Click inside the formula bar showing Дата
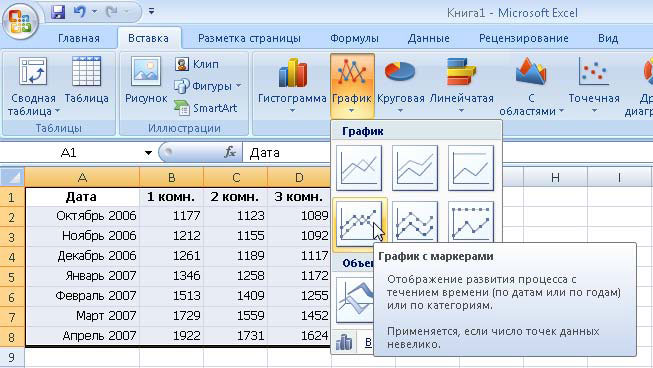653x368 pixels. tap(287, 153)
